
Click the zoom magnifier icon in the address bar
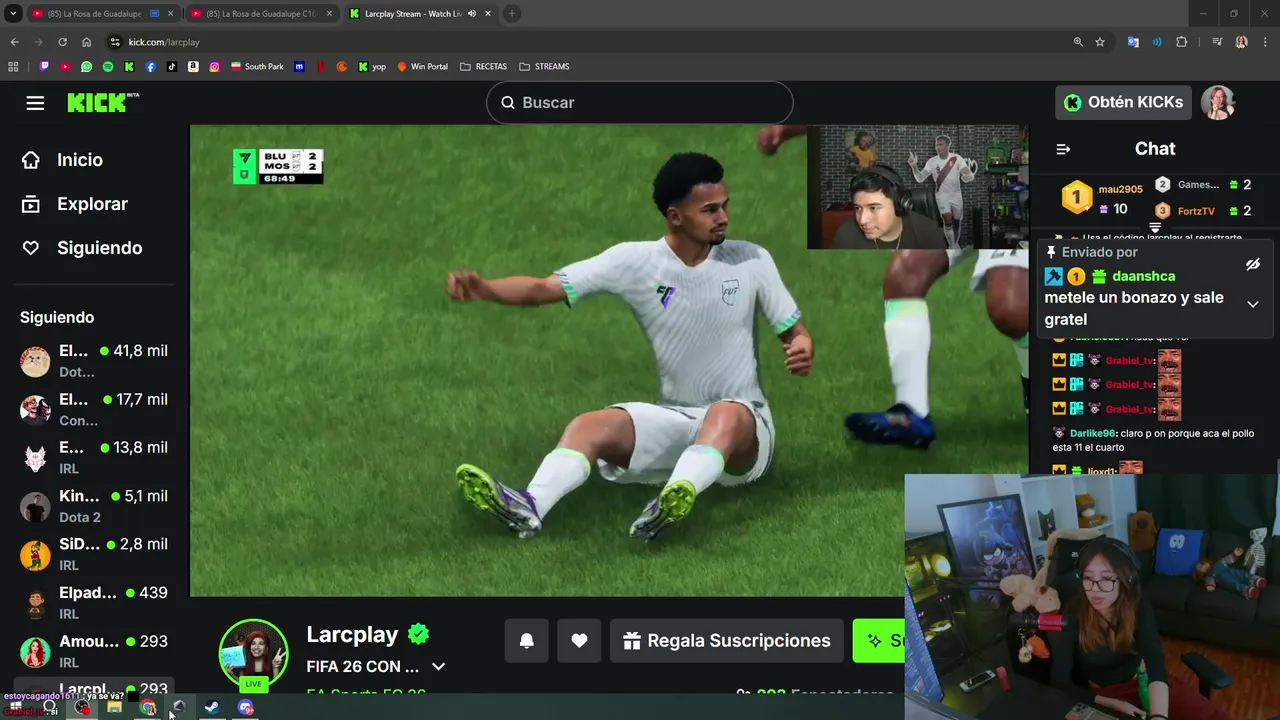(1078, 42)
